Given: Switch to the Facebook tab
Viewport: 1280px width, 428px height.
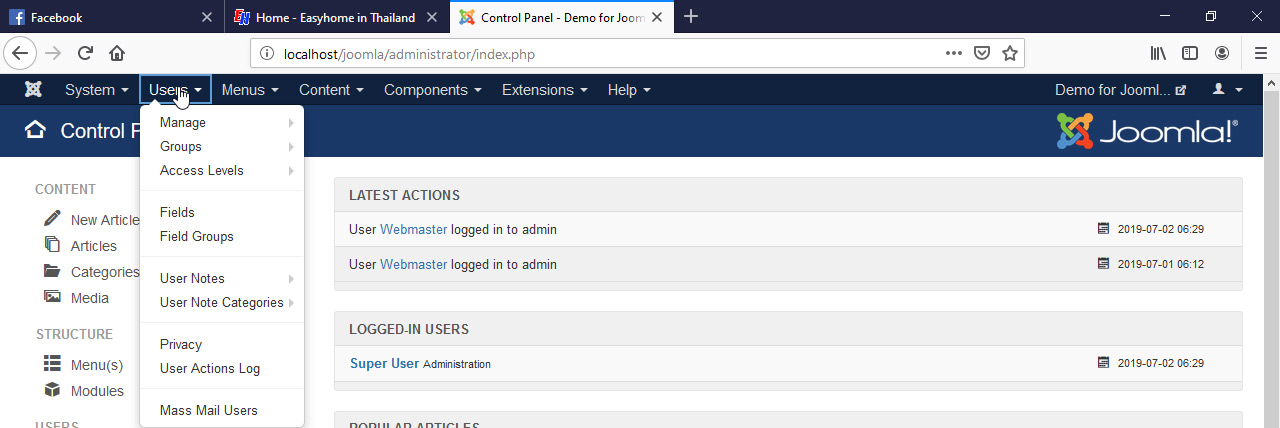Looking at the screenshot, I should point(112,17).
